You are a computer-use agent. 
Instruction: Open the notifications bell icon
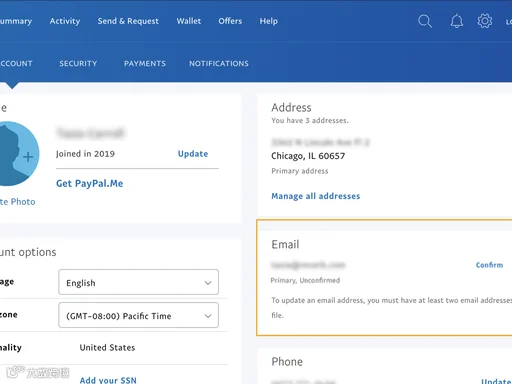[457, 21]
